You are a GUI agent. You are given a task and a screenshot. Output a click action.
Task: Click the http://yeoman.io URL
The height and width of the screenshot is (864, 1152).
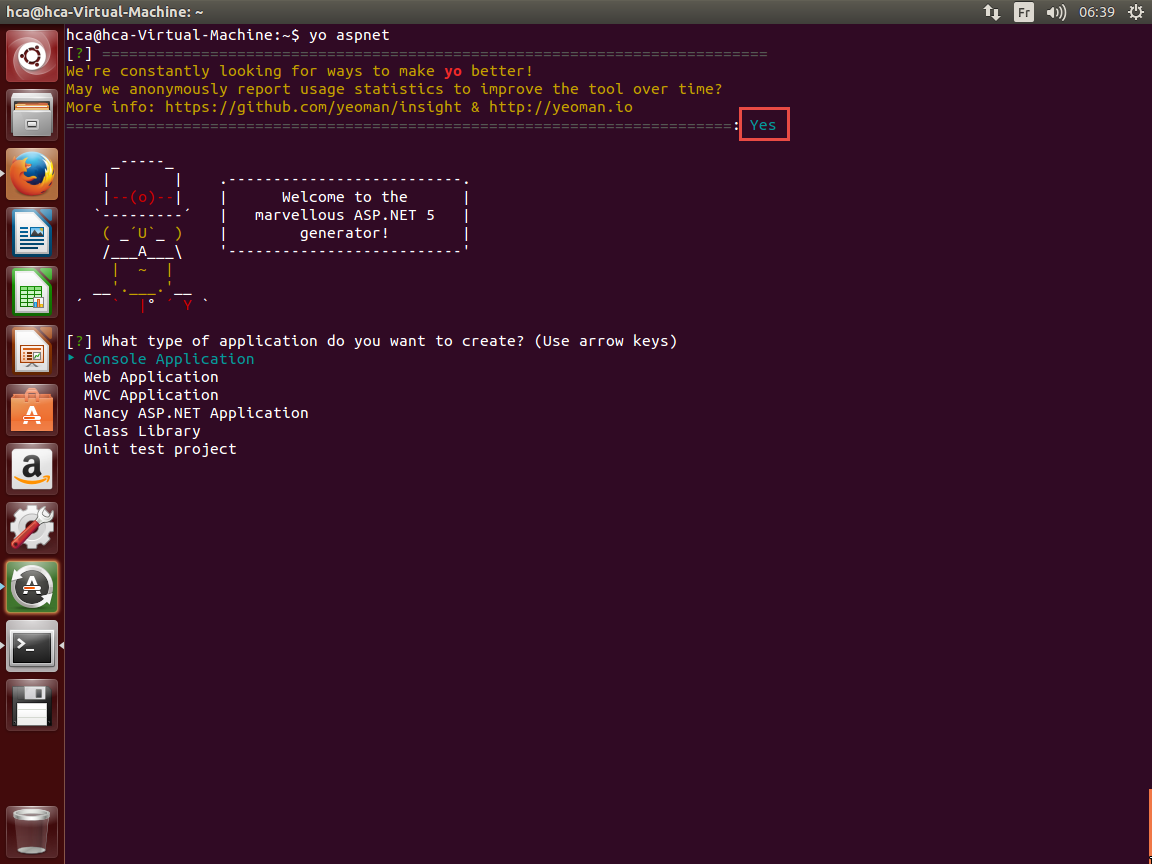(x=561, y=107)
